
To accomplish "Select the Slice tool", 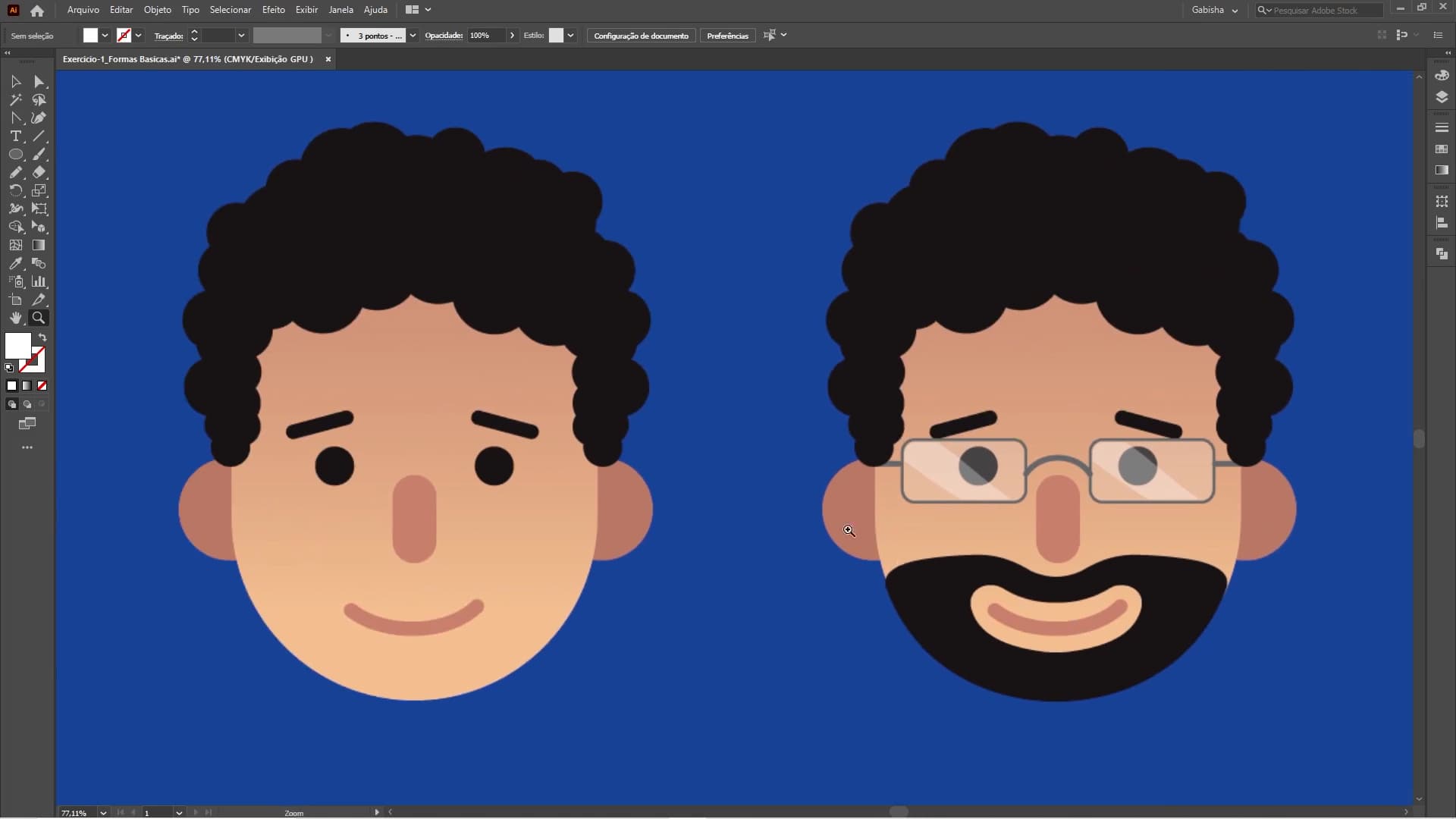I will (x=39, y=300).
